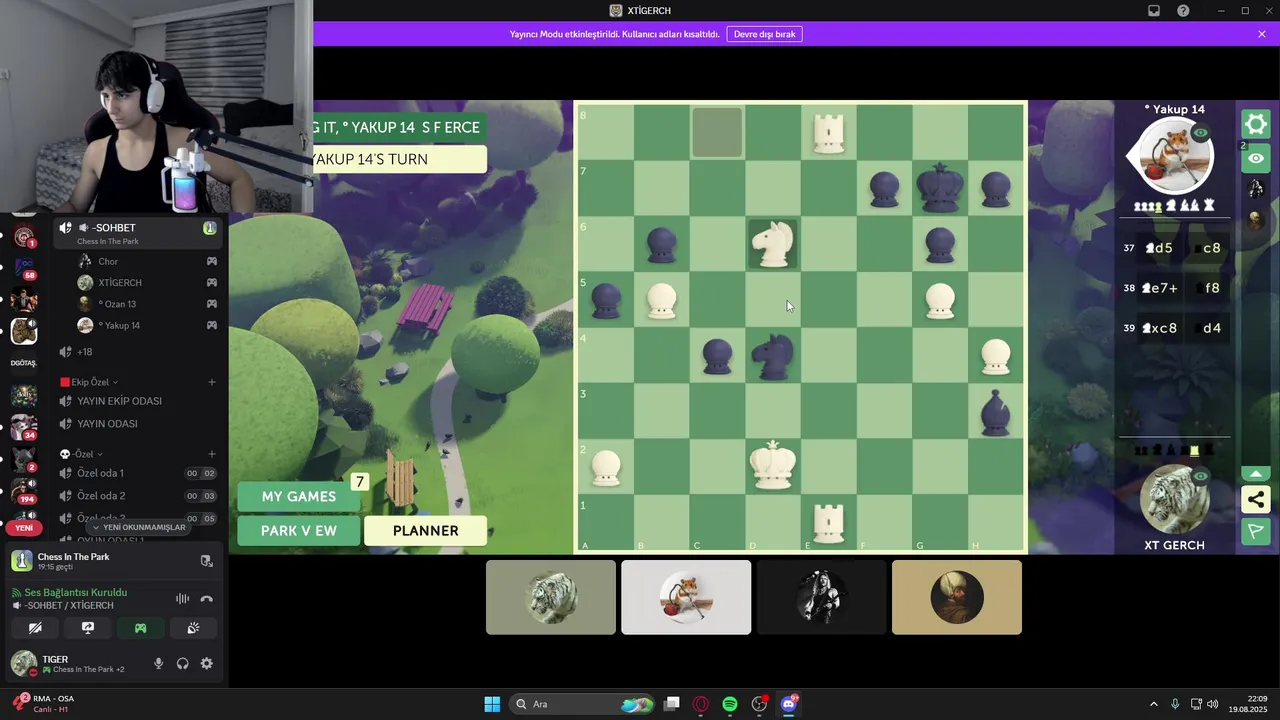Switch to PARK VIEW tab
Viewport: 1280px width, 720px height.
(298, 531)
